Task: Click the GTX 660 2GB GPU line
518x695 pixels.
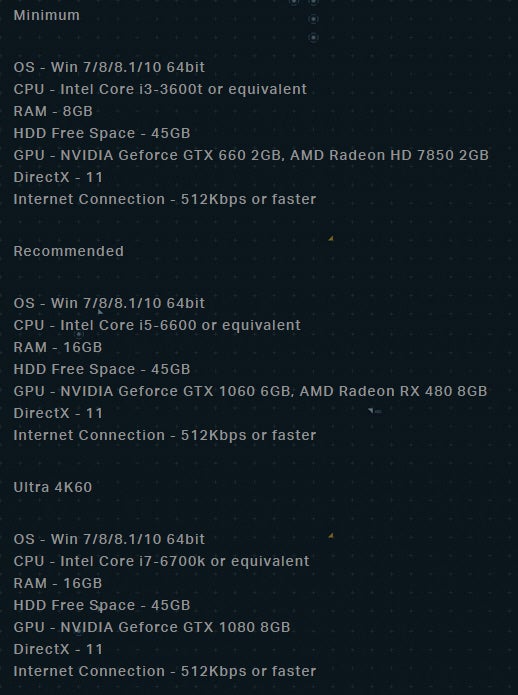Action: 251,155
